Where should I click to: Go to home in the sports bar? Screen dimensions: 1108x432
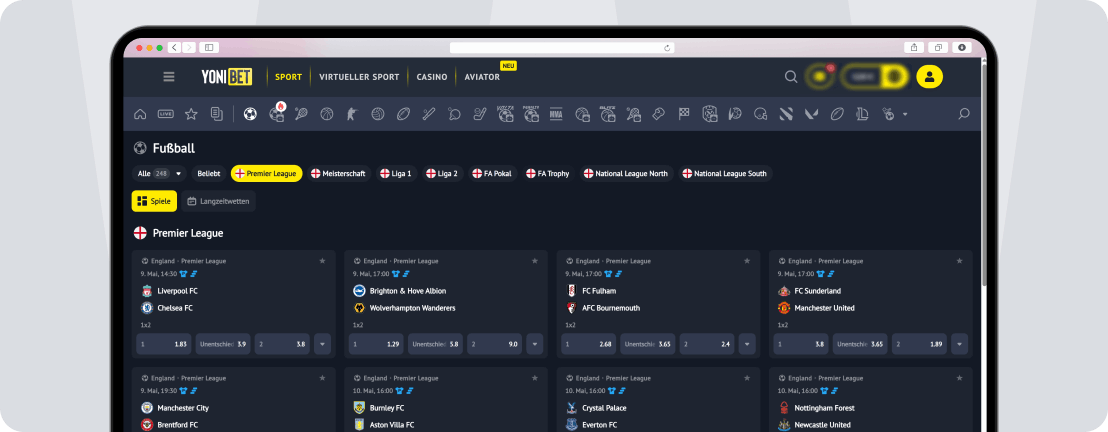tap(140, 114)
